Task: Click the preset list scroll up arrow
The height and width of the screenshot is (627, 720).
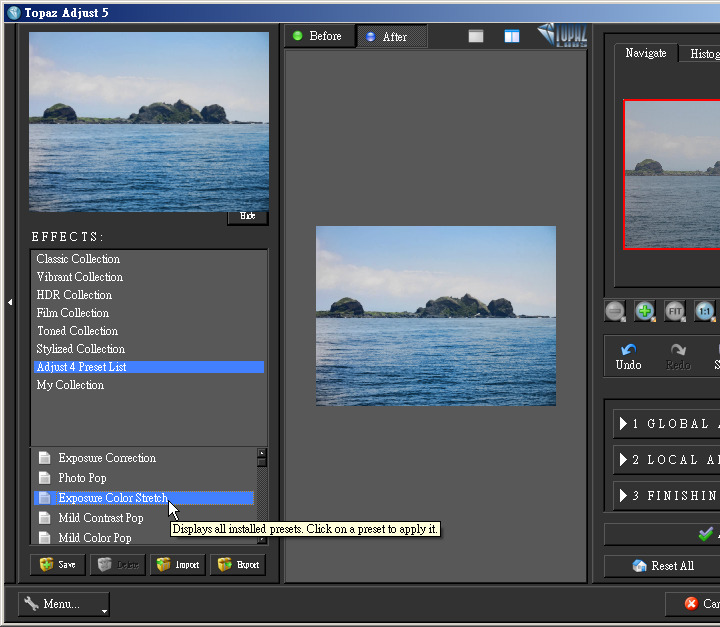Action: (262, 453)
